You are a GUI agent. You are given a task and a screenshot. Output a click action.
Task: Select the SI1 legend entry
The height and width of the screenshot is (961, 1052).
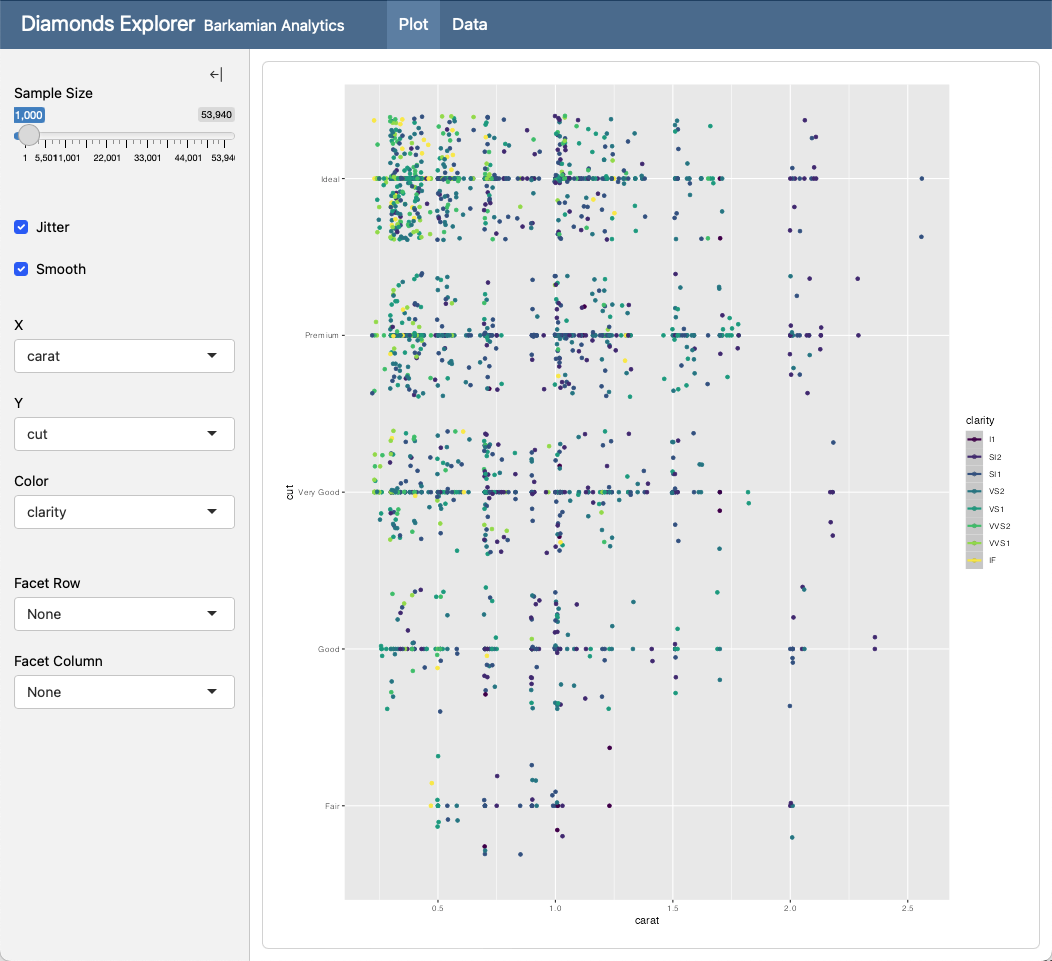point(974,473)
